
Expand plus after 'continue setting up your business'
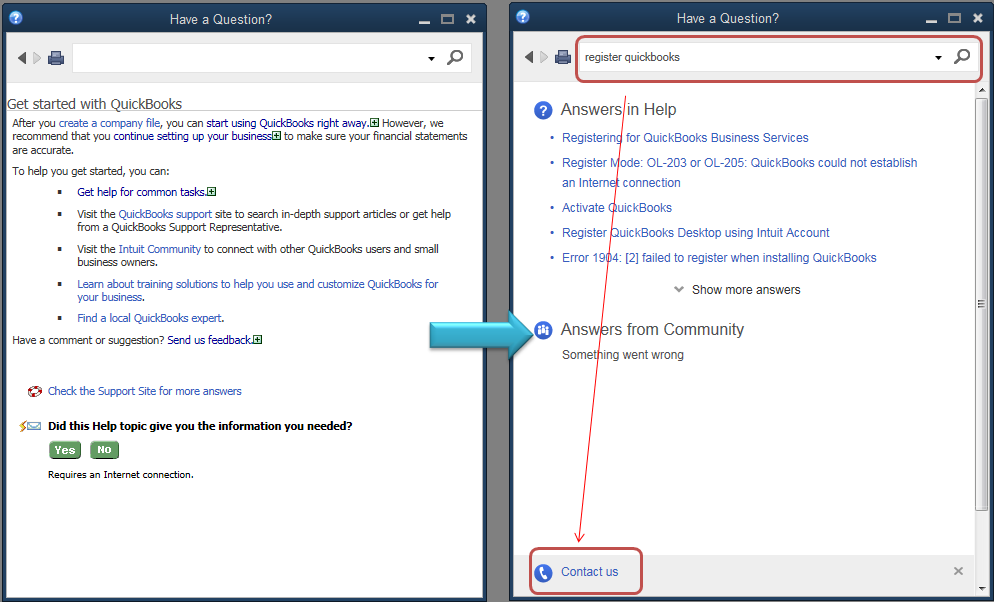point(276,136)
